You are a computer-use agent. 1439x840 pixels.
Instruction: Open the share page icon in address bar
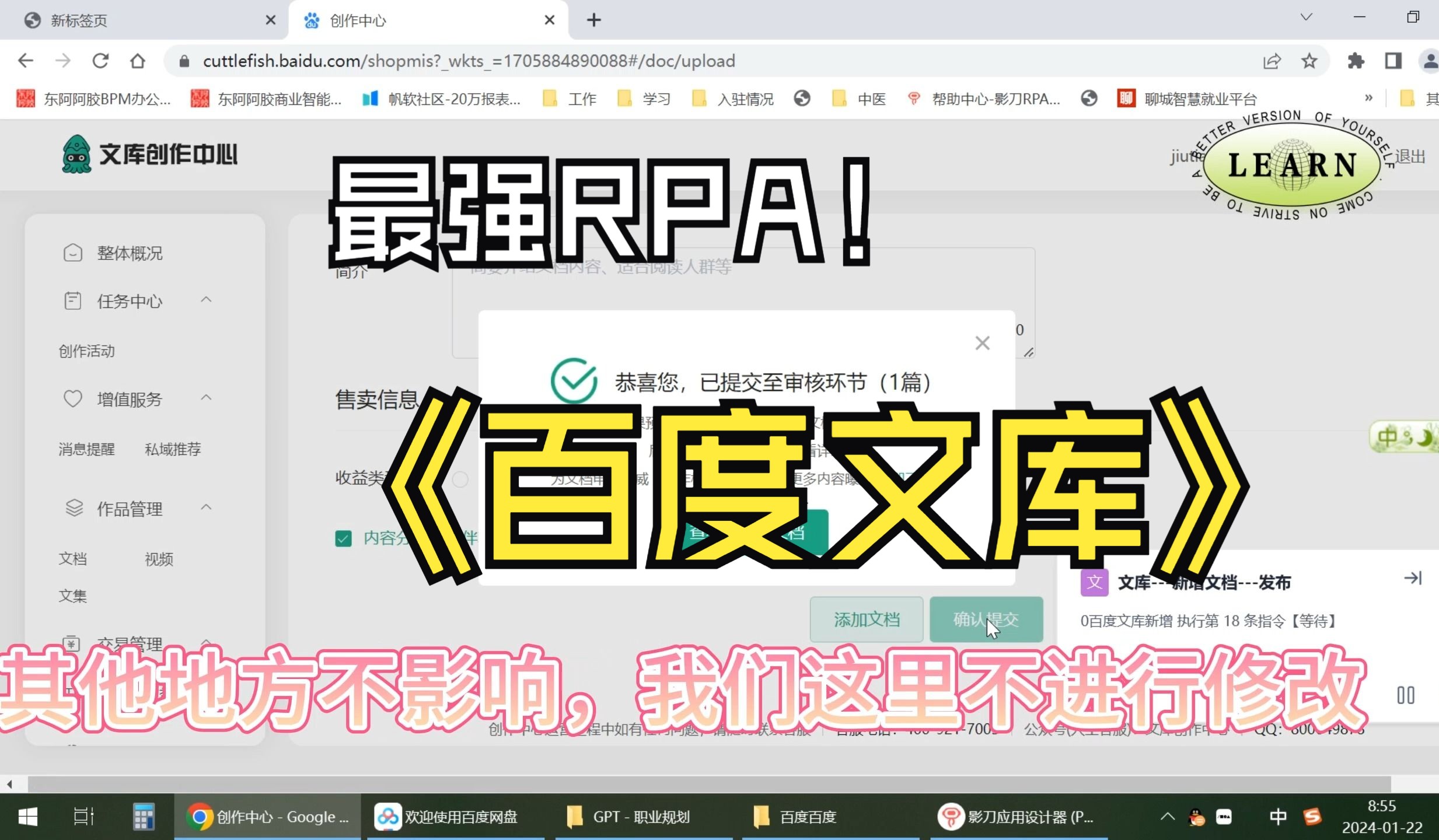(x=1272, y=61)
